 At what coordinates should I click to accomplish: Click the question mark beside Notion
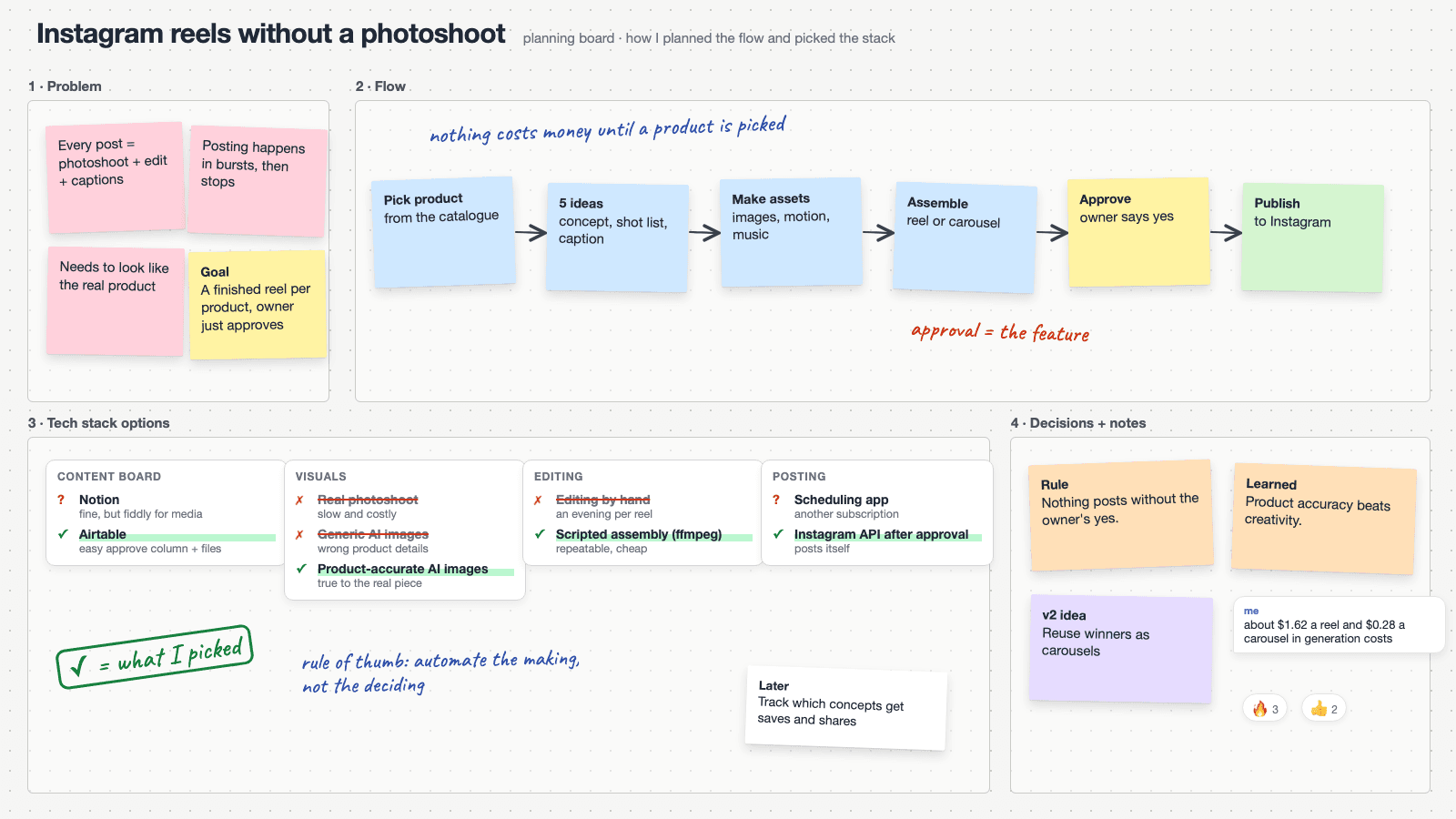coord(61,500)
